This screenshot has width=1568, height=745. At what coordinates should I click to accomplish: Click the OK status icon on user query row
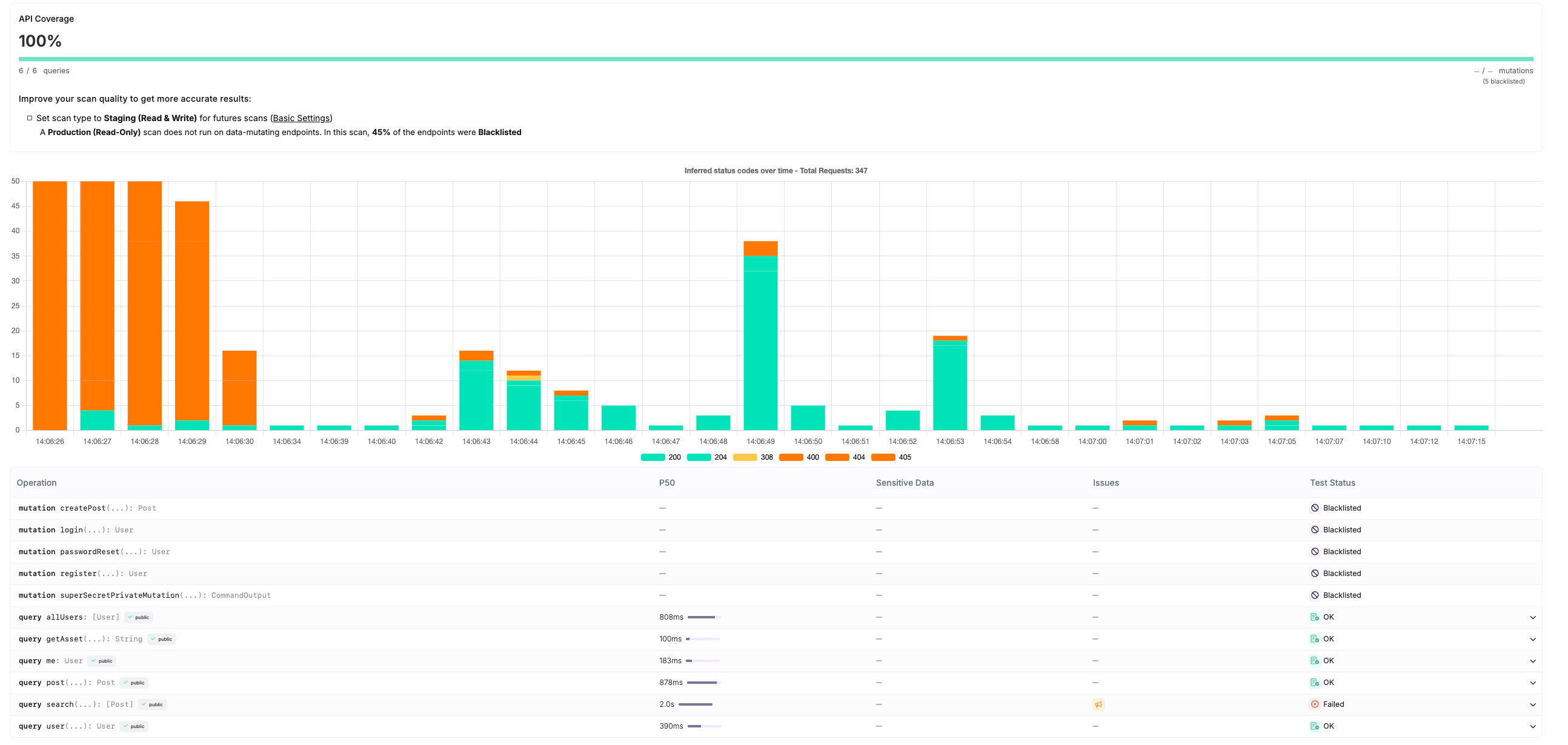click(1315, 726)
